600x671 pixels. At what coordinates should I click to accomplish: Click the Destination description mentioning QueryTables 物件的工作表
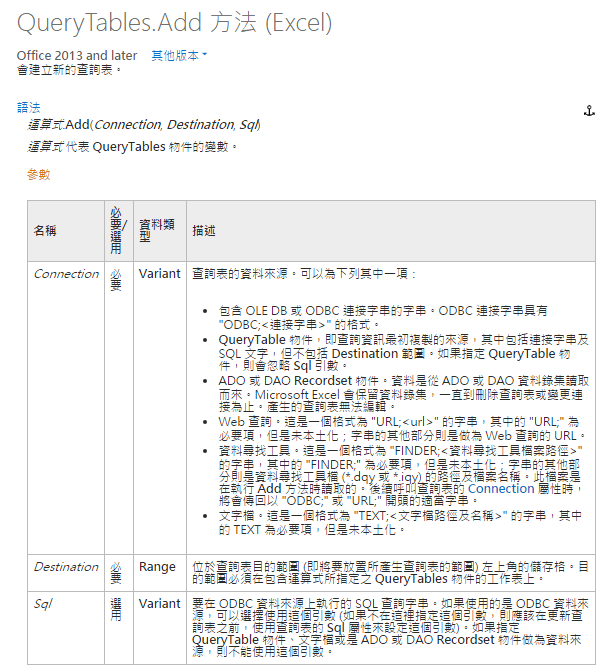pos(390,573)
